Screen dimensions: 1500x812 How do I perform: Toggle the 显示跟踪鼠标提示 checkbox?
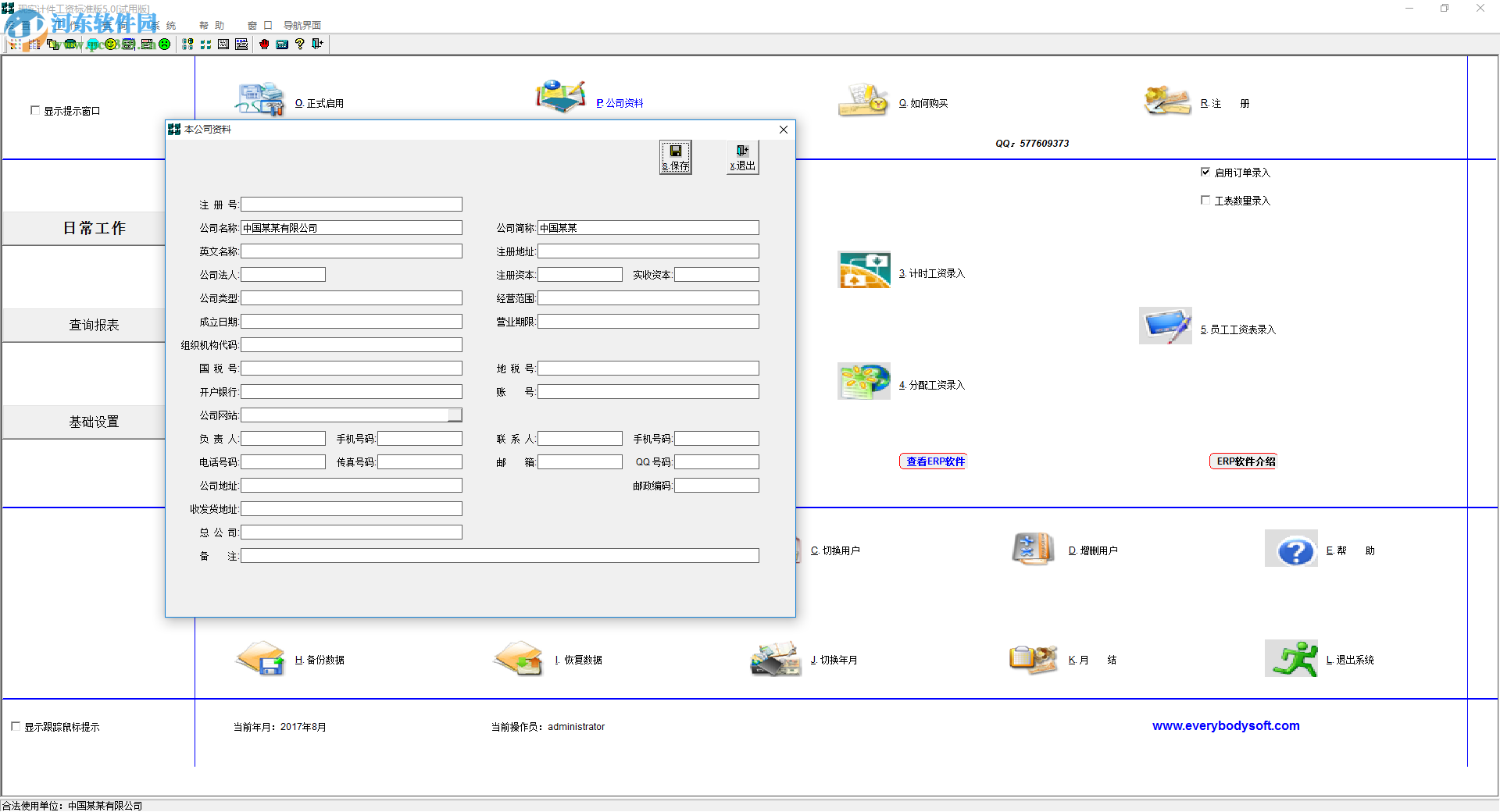[x=16, y=726]
